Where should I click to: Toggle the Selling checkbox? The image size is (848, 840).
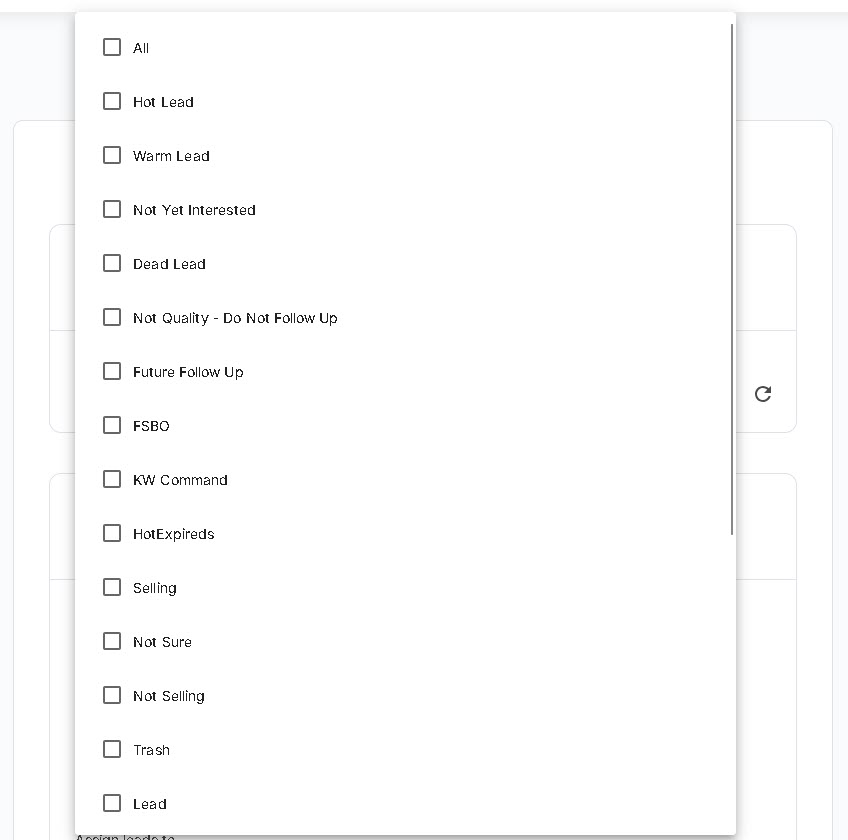pyautogui.click(x=112, y=587)
